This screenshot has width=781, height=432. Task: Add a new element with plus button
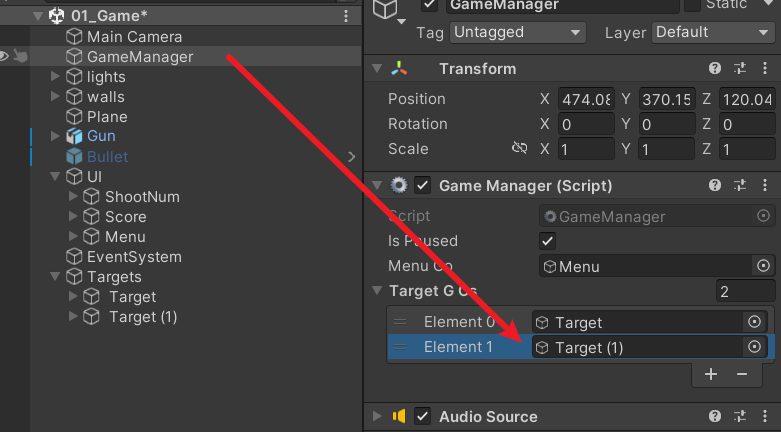click(x=711, y=374)
